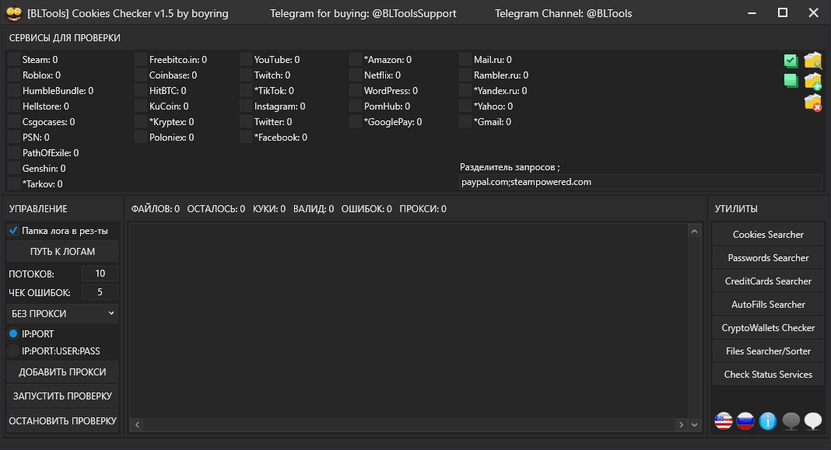This screenshot has height=450, width=831.
Task: Click the folder with magnifier icon
Action: point(812,60)
